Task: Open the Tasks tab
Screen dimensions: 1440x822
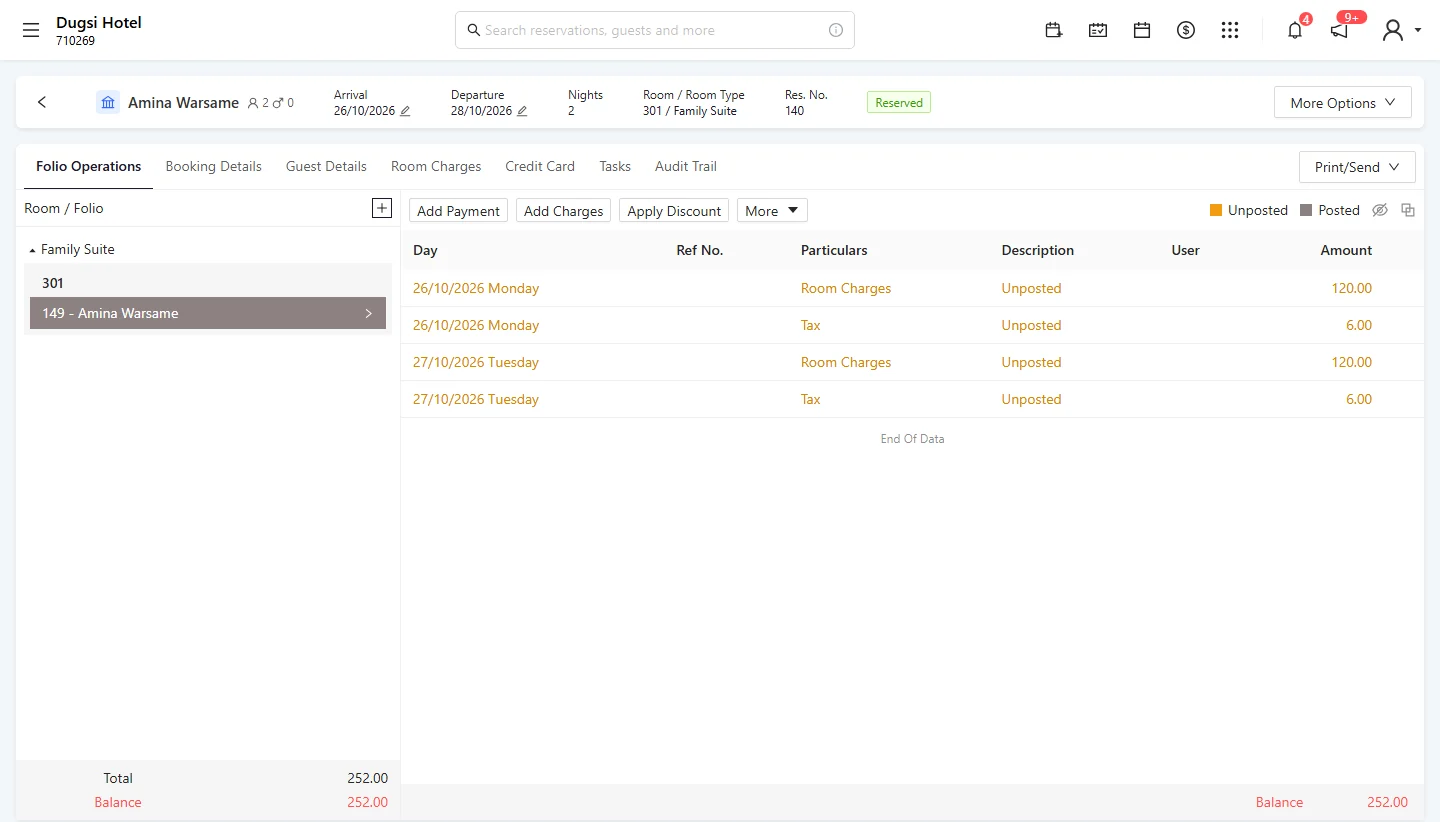Action: point(615,166)
